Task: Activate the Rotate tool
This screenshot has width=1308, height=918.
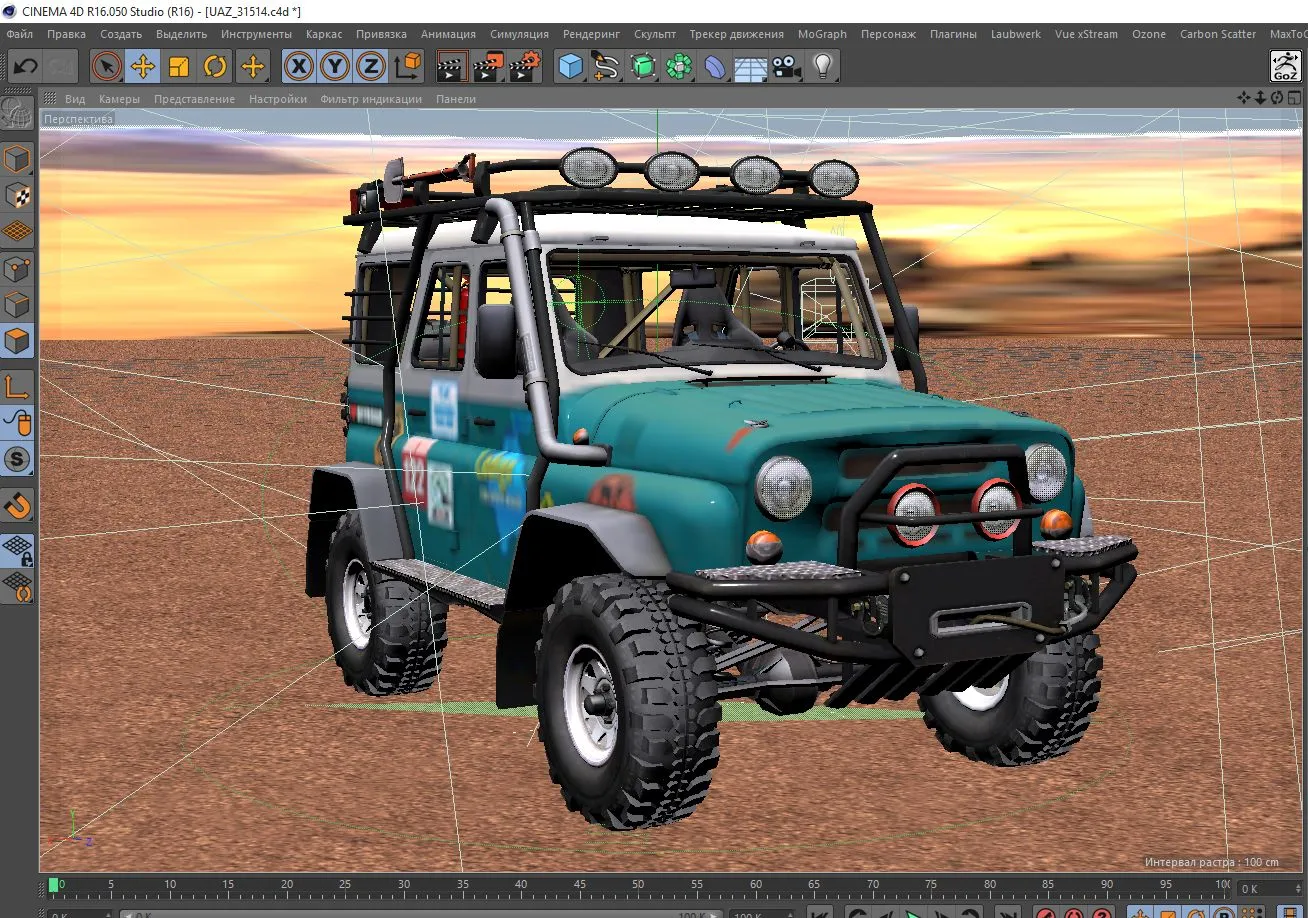Action: click(x=215, y=67)
